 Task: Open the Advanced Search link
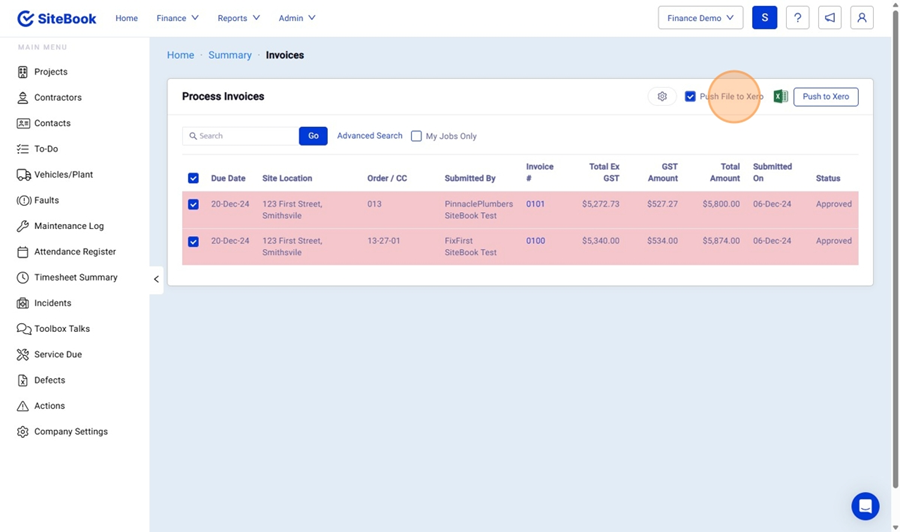coord(369,136)
